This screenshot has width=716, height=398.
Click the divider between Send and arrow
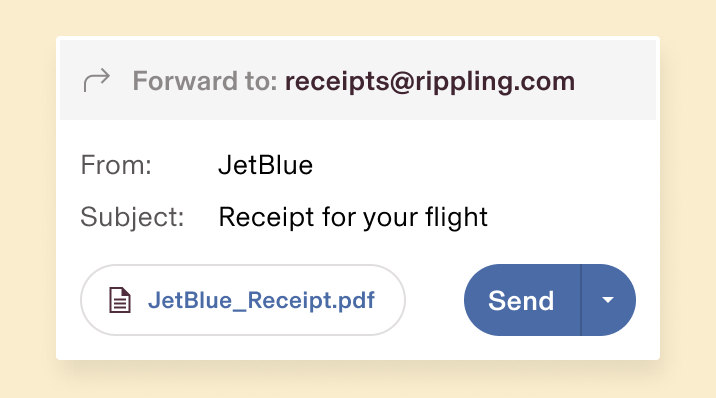point(581,300)
